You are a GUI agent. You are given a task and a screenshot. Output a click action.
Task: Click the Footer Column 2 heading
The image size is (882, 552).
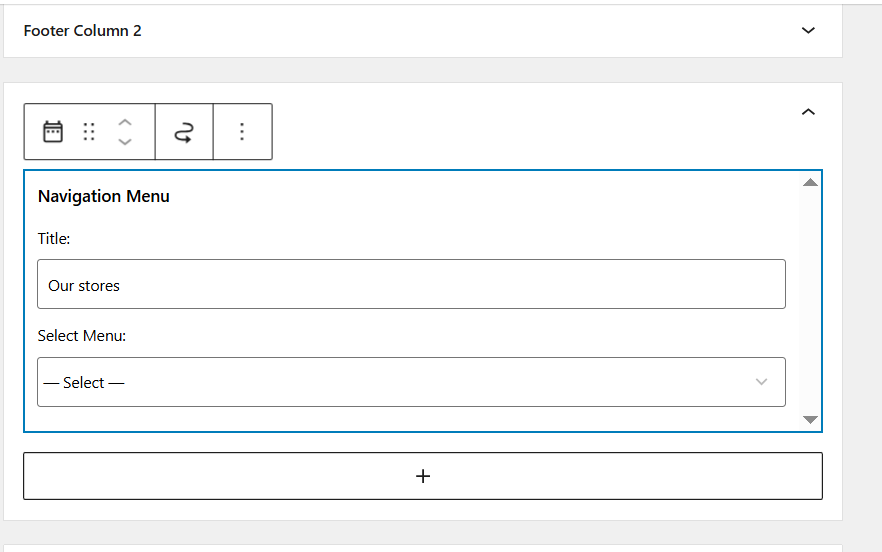(x=83, y=31)
